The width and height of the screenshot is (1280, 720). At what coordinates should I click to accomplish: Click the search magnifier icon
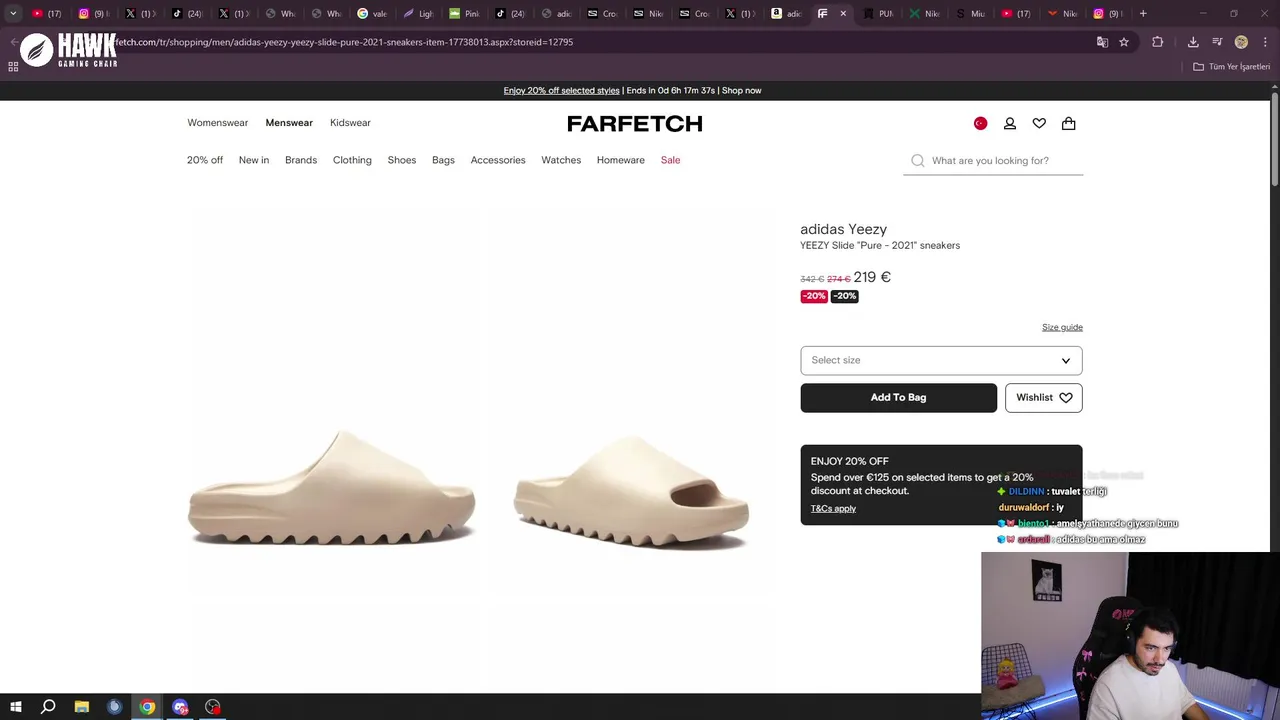918,160
